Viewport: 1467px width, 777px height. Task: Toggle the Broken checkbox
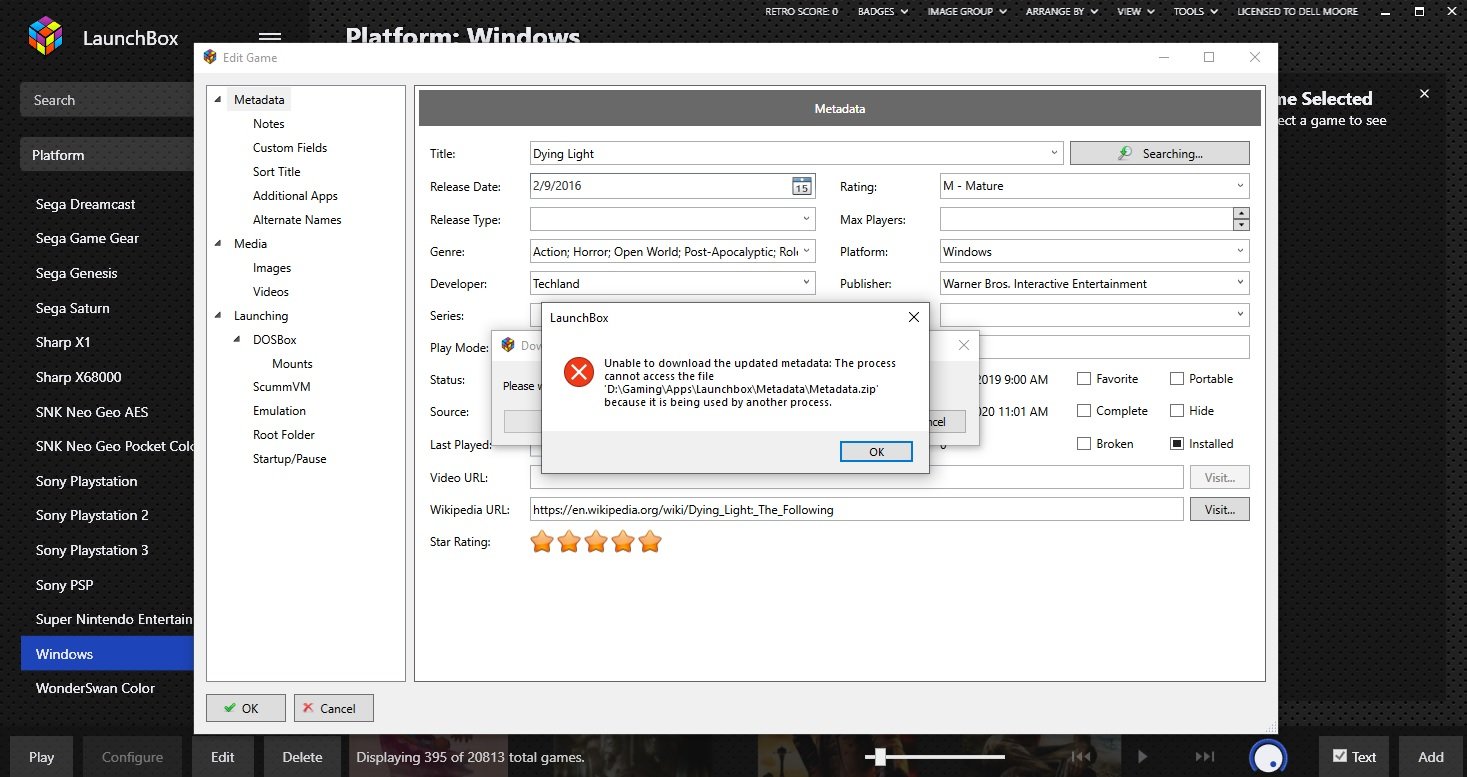1083,443
